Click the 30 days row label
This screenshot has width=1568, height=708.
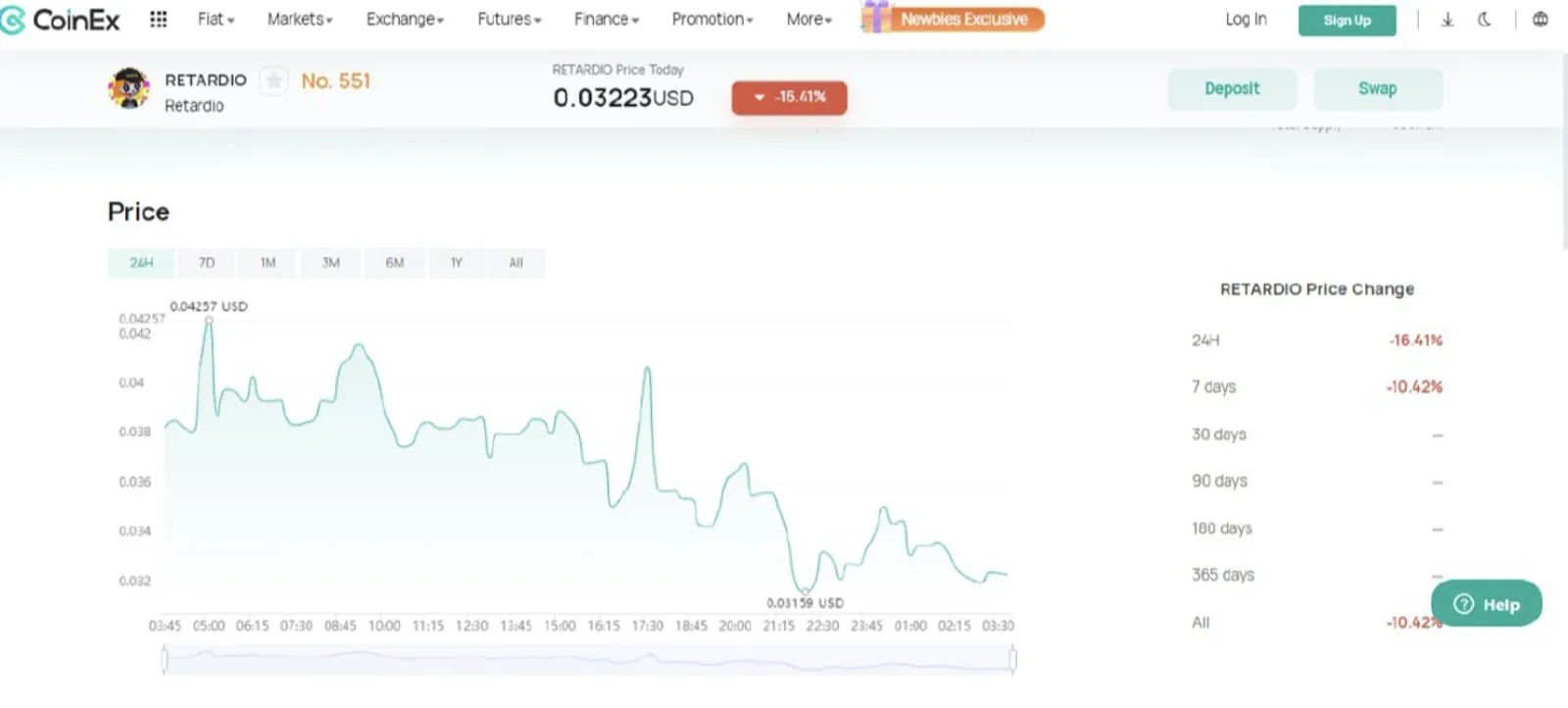point(1219,434)
